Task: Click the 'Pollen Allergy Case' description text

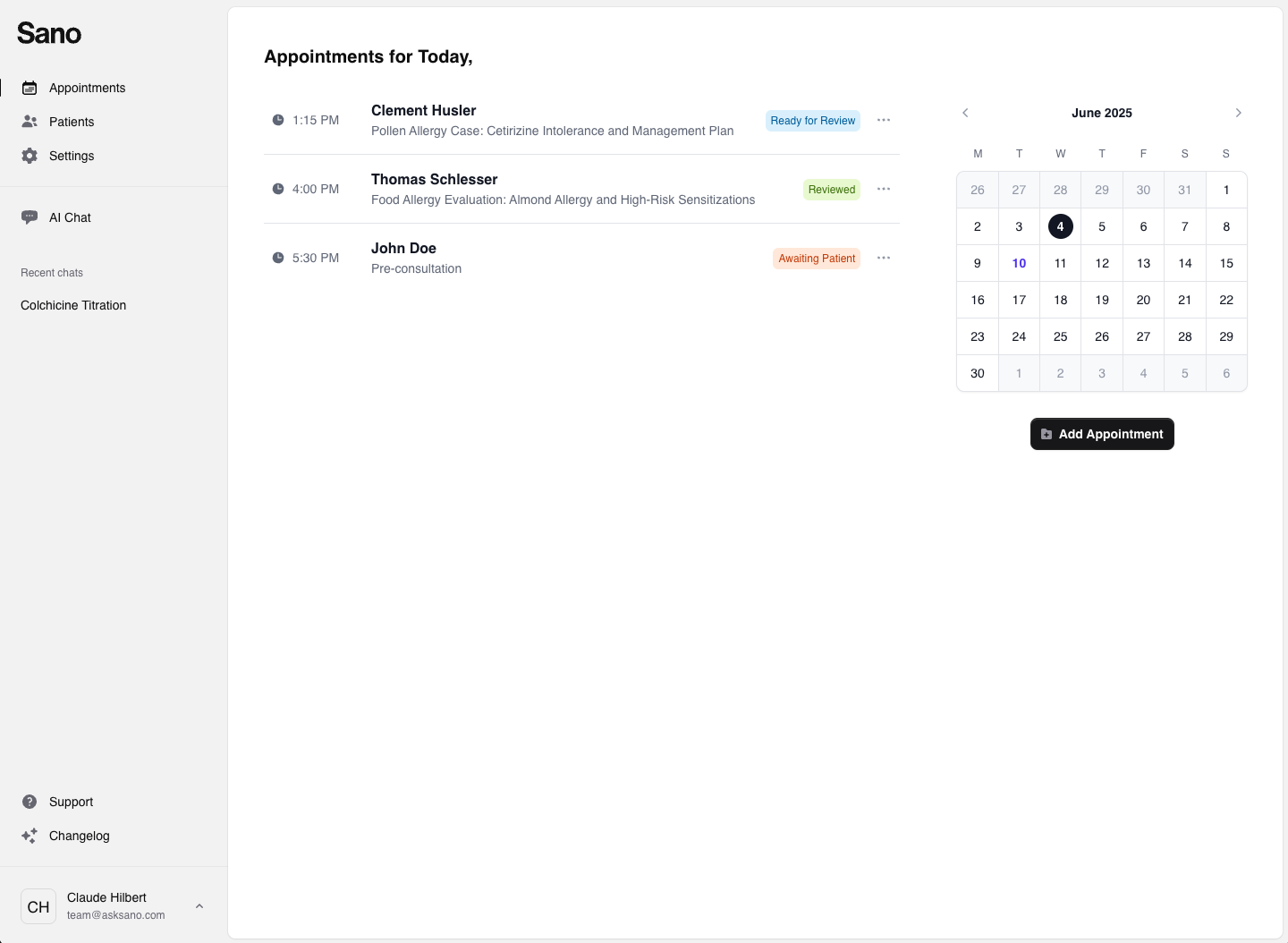Action: 553,131
